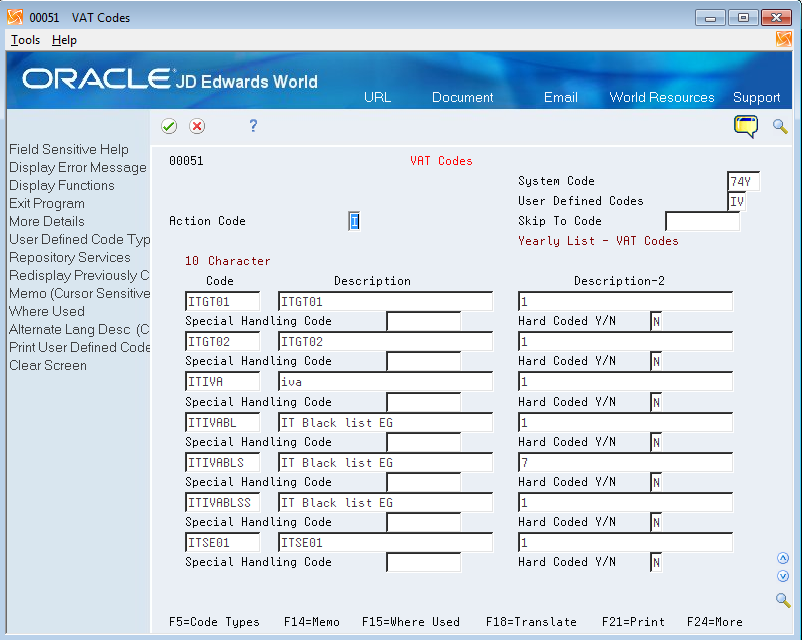Click the green checkmark OK icon
This screenshot has height=640, width=802.
coord(169,126)
